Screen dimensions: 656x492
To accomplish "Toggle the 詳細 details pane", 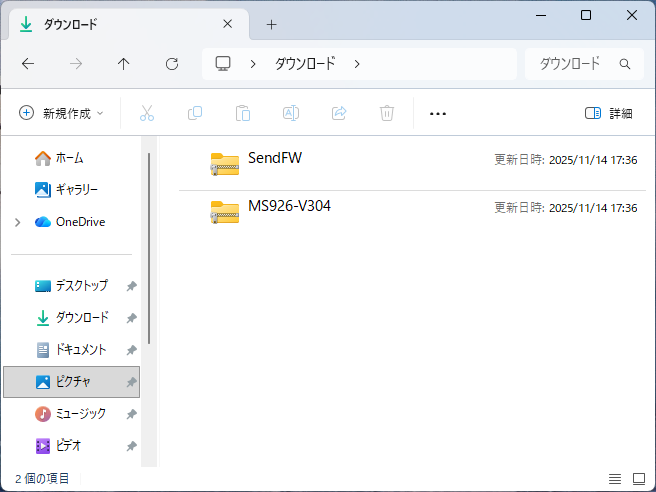I will pos(609,113).
